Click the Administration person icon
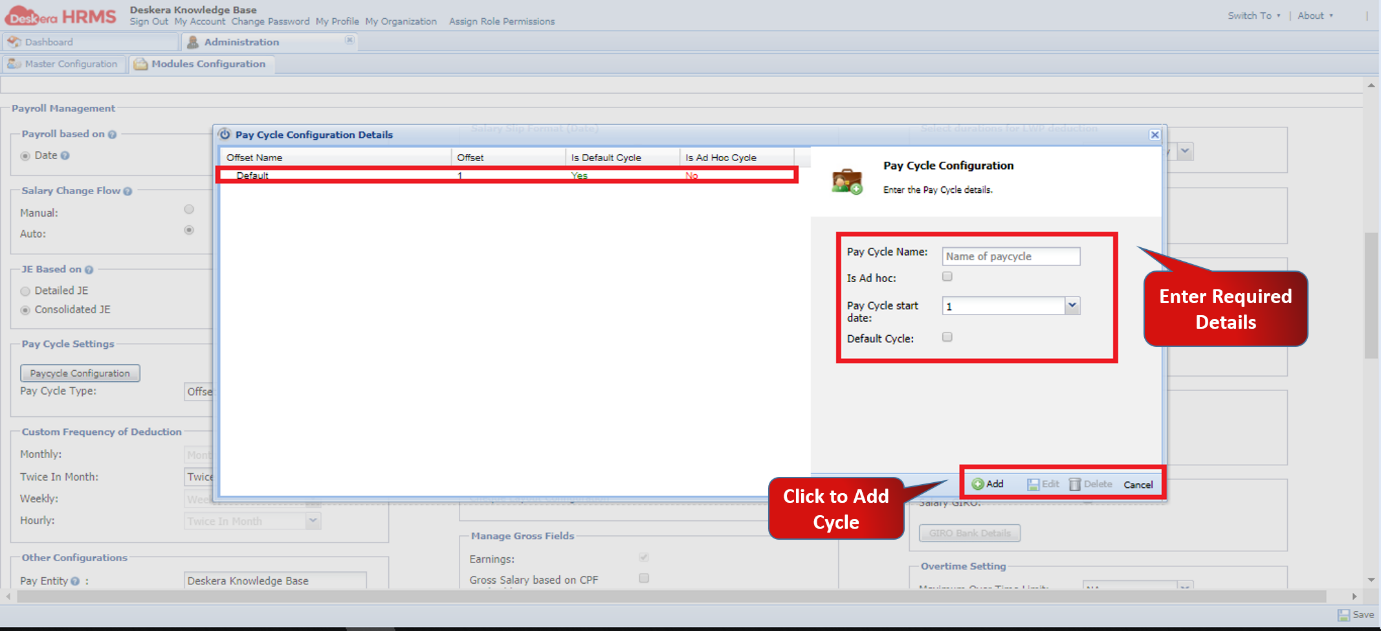The image size is (1381, 631). point(193,42)
